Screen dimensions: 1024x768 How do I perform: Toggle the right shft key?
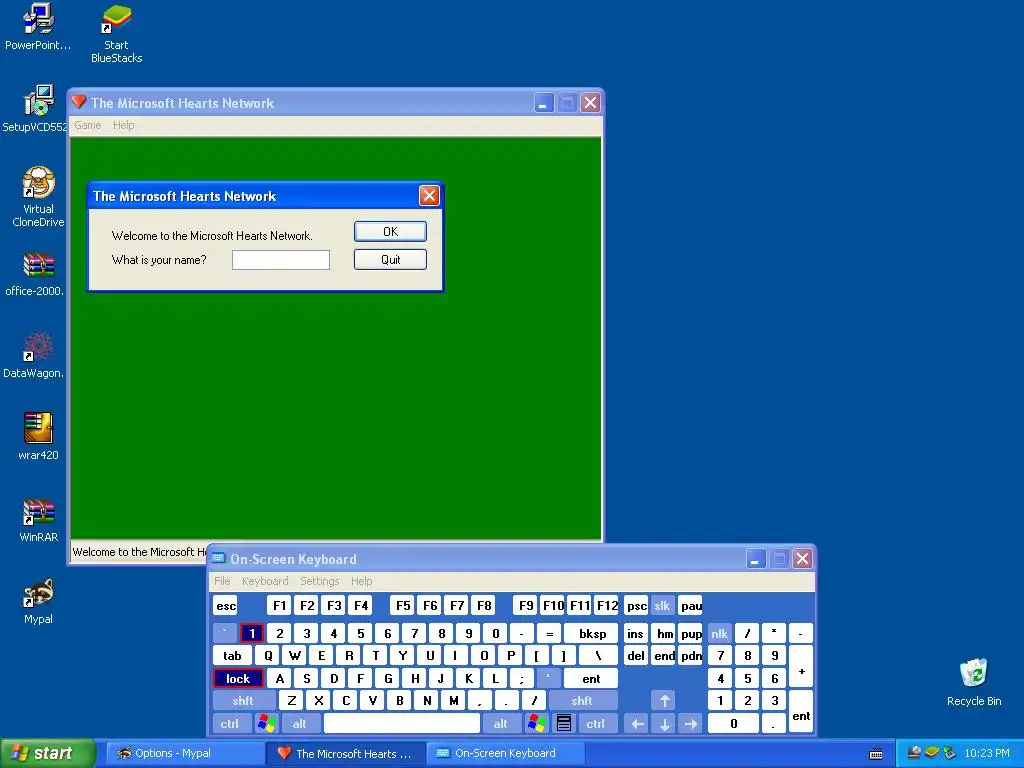[582, 701]
